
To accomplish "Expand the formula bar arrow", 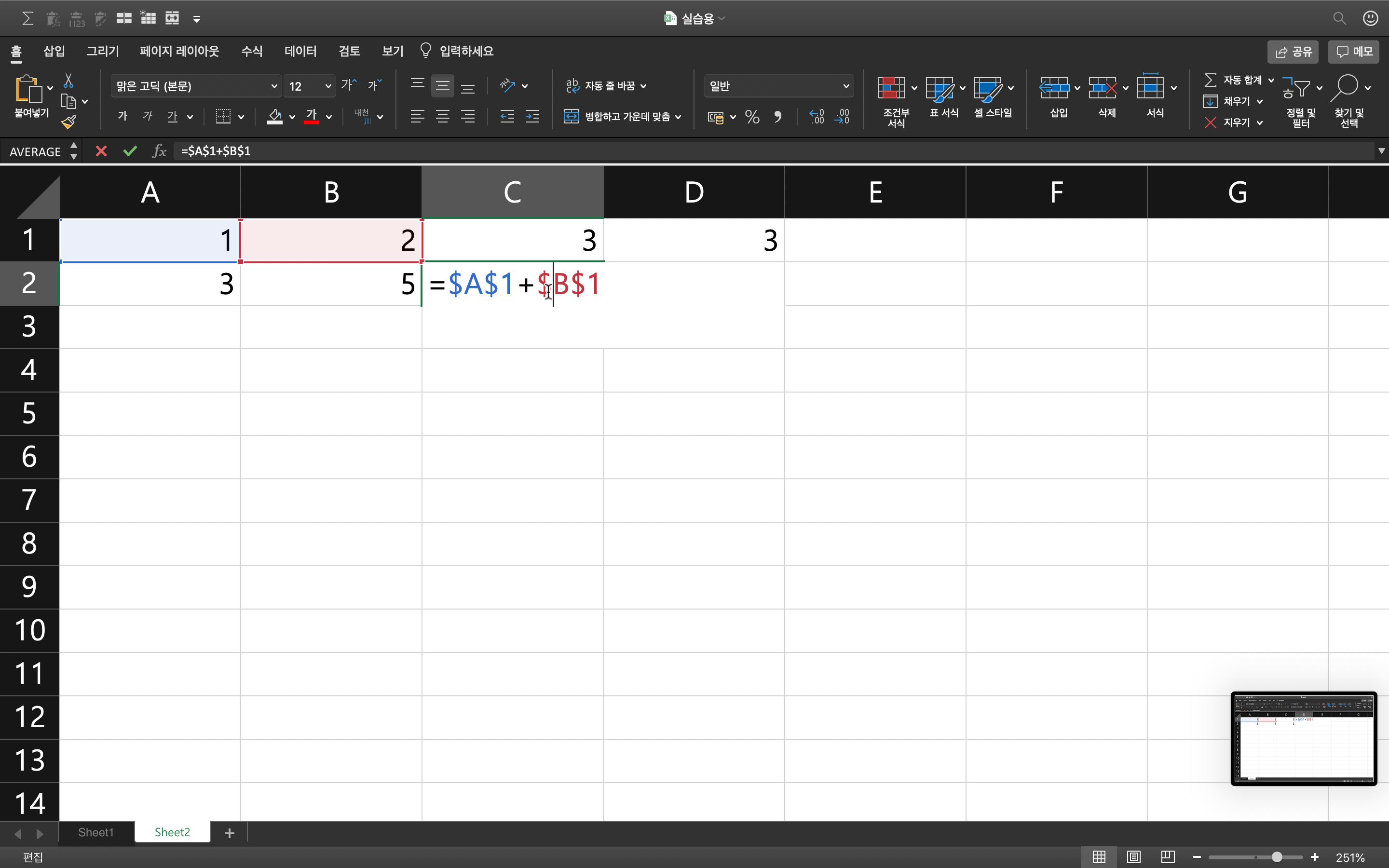I will click(x=1381, y=151).
